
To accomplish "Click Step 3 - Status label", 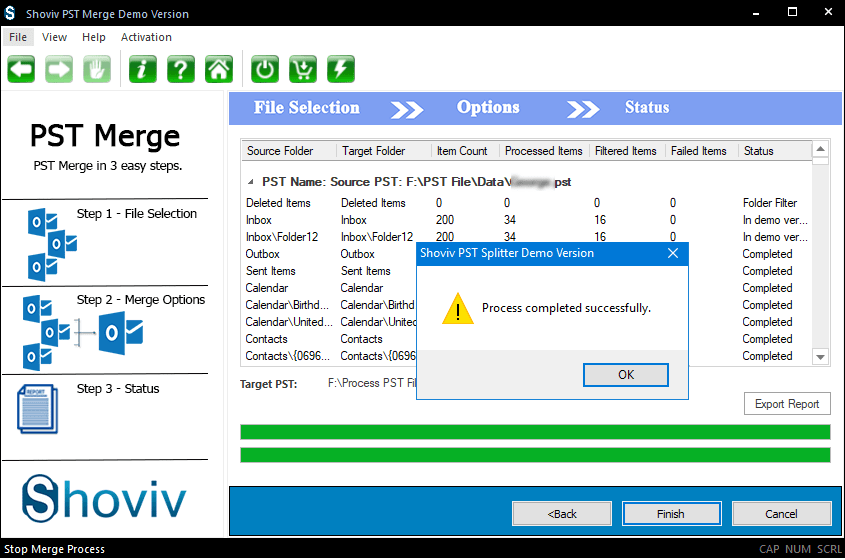I will 117,389.
